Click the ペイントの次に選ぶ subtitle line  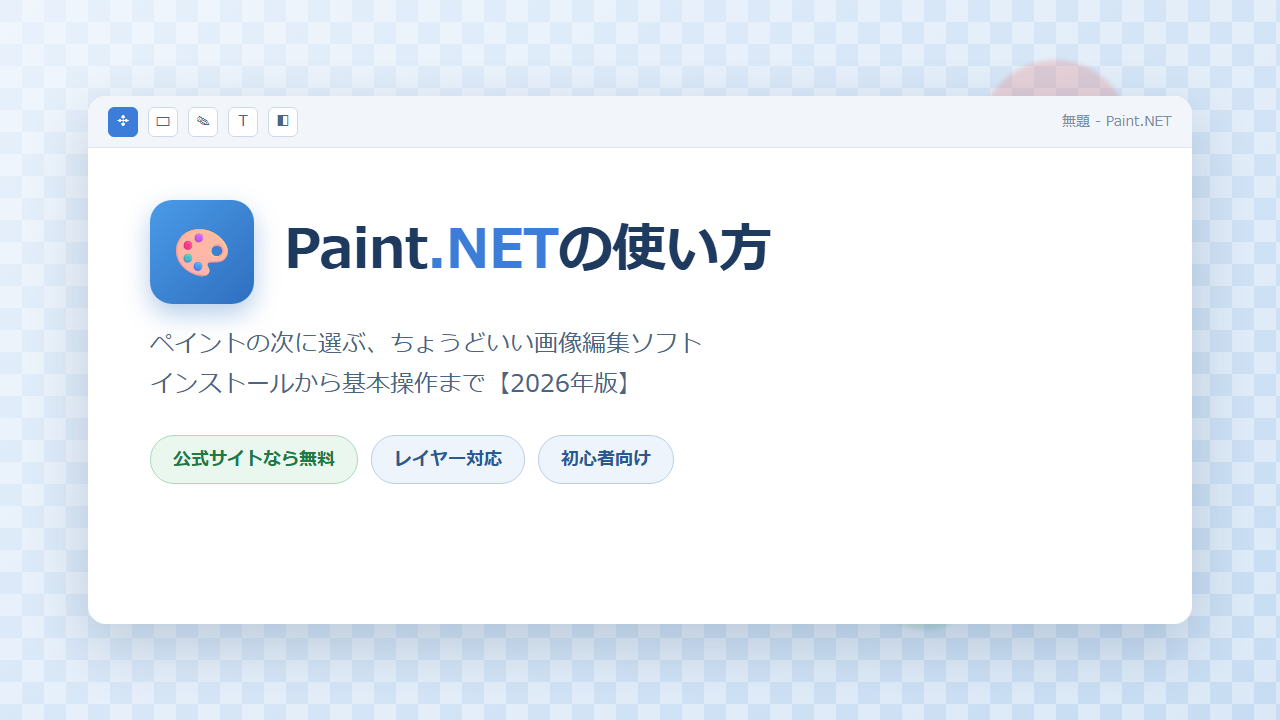427,343
